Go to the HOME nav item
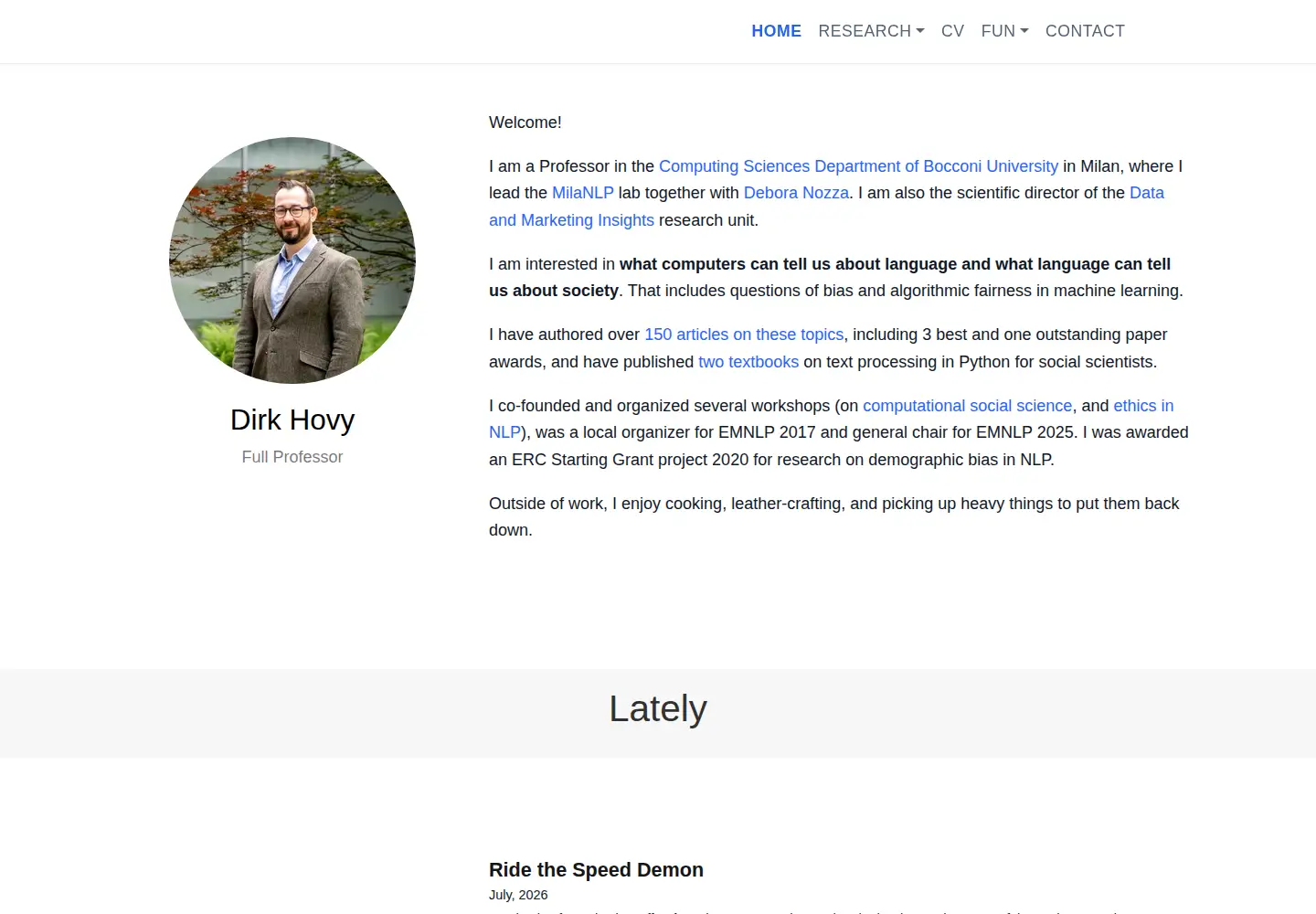The width and height of the screenshot is (1316, 914). coord(776,31)
